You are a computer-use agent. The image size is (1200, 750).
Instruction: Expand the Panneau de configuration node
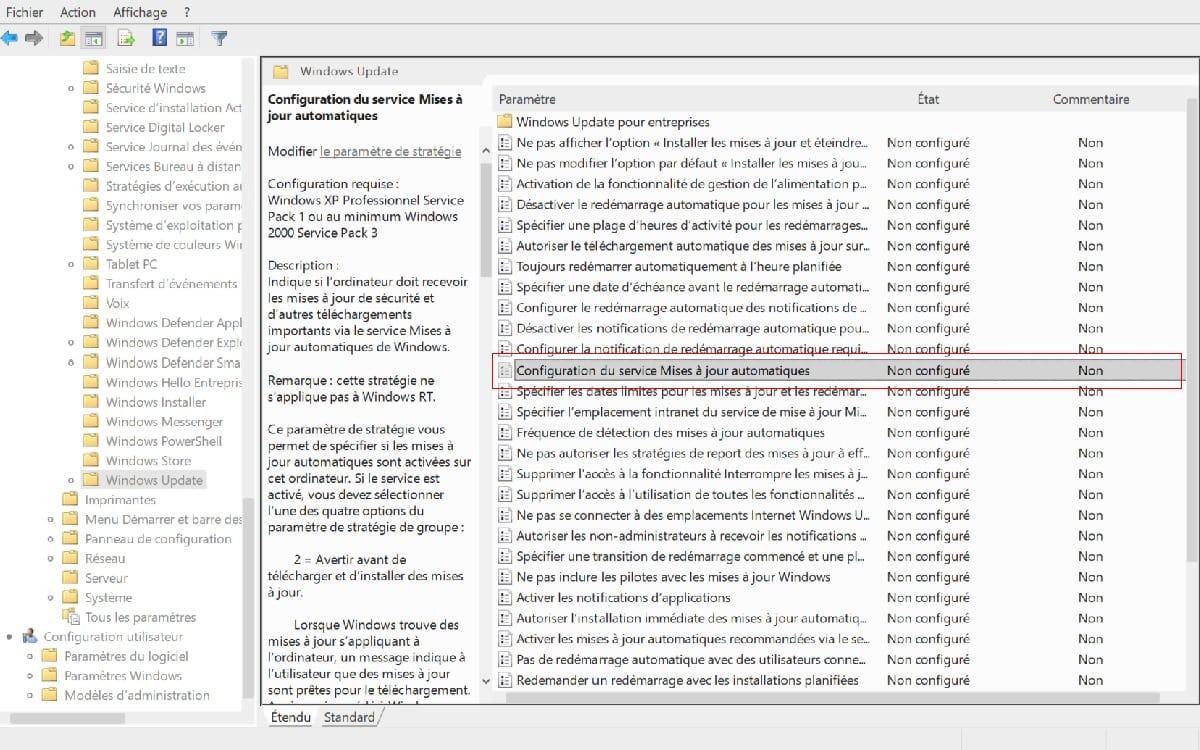coord(50,539)
